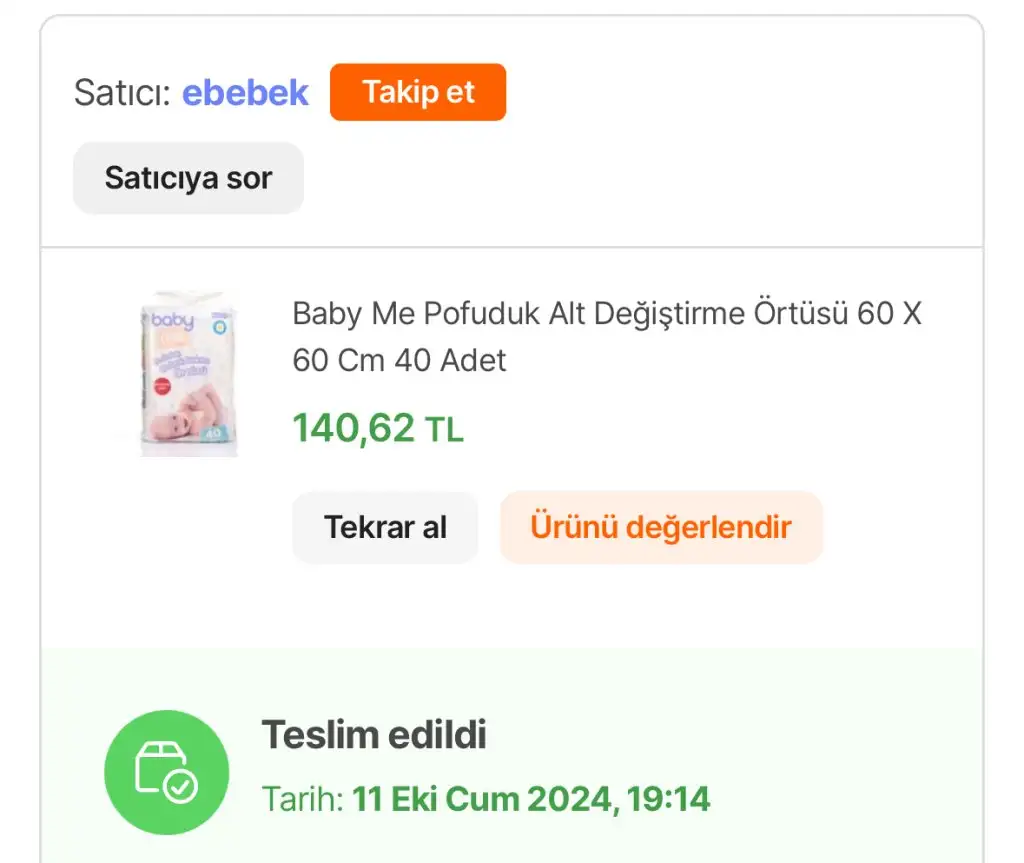Click the 19:14 delivery time
Screen dimensions: 1024x863
669,799
